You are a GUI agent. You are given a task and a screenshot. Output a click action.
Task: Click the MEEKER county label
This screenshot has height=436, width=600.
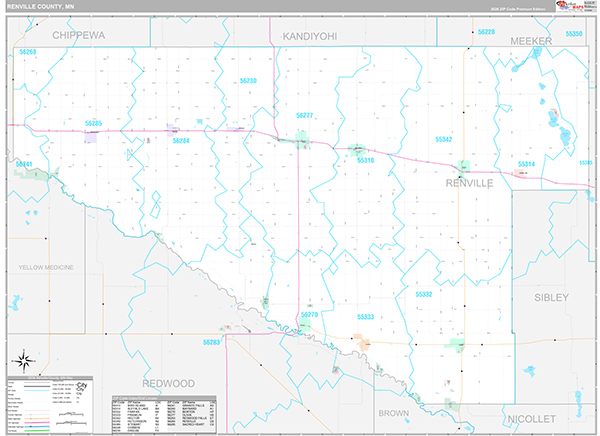tap(531, 41)
